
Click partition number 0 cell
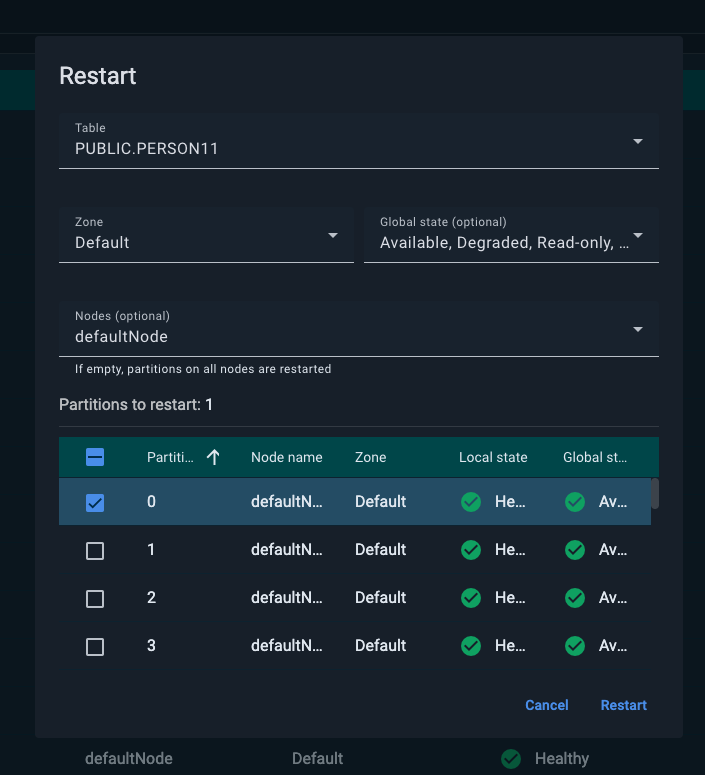[x=151, y=502]
